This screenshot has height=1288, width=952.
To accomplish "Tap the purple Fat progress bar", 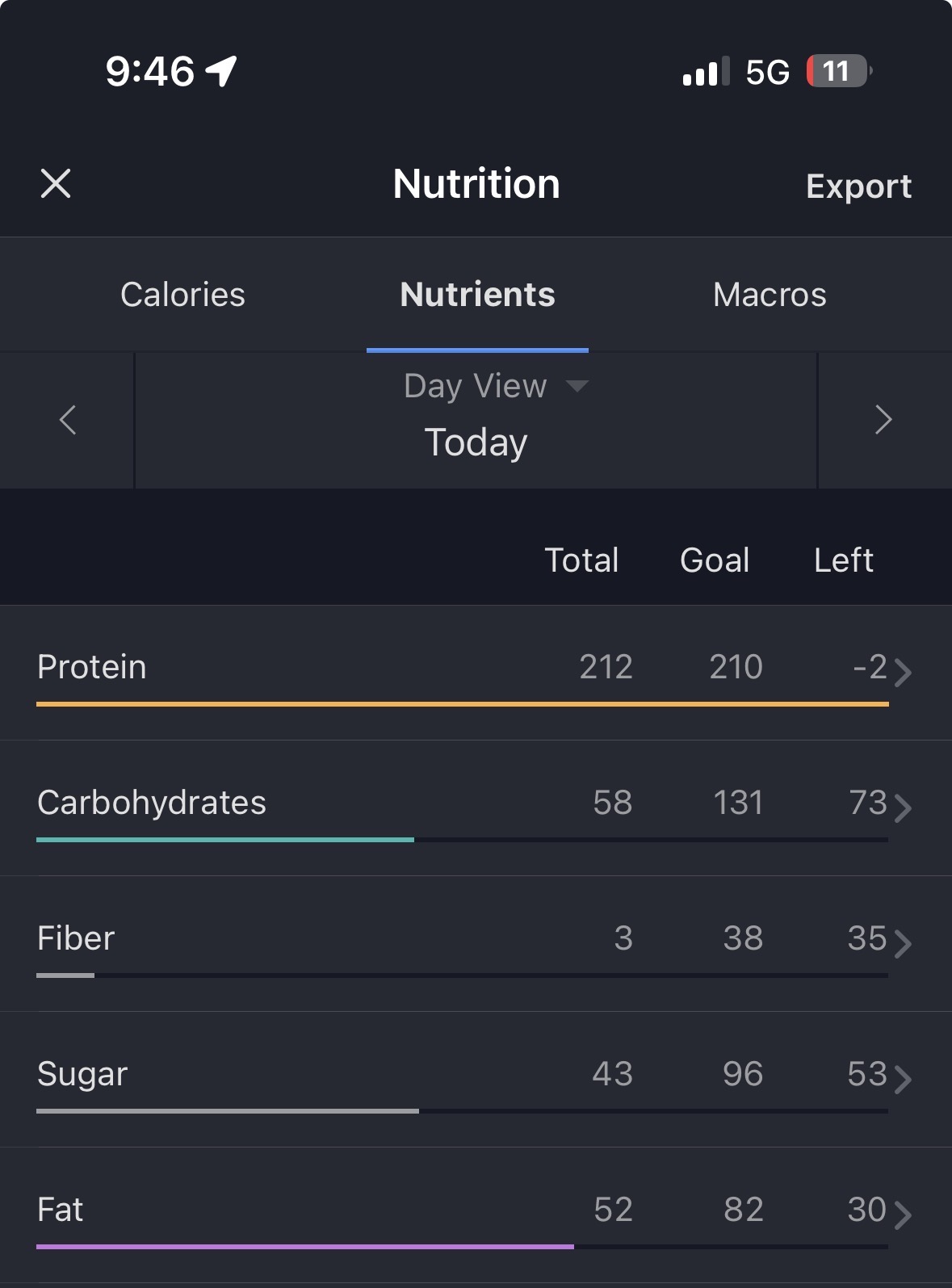I will click(305, 1247).
